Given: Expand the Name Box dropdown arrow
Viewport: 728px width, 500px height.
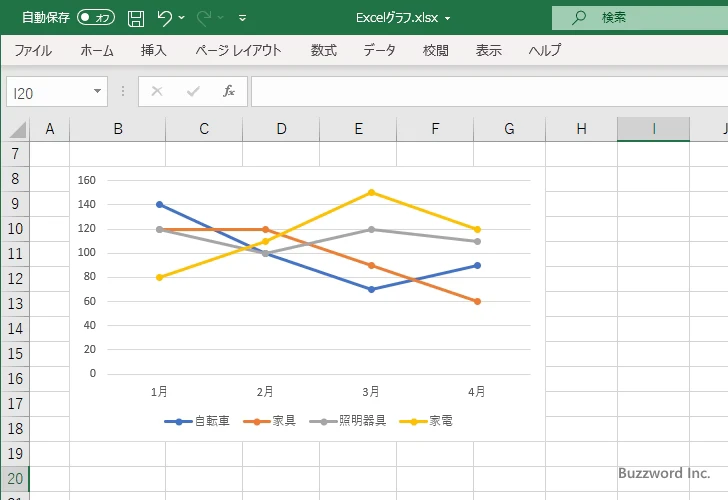Looking at the screenshot, I should [97, 91].
